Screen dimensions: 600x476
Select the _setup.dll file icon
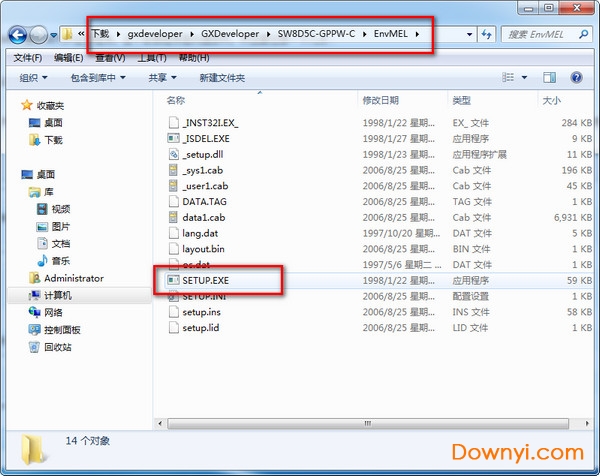[173, 154]
